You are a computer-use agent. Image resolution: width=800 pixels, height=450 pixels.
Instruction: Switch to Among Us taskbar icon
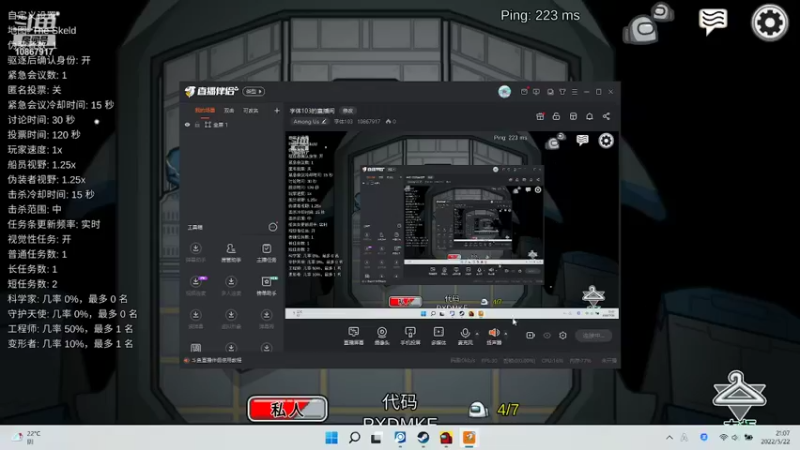pyautogui.click(x=446, y=438)
